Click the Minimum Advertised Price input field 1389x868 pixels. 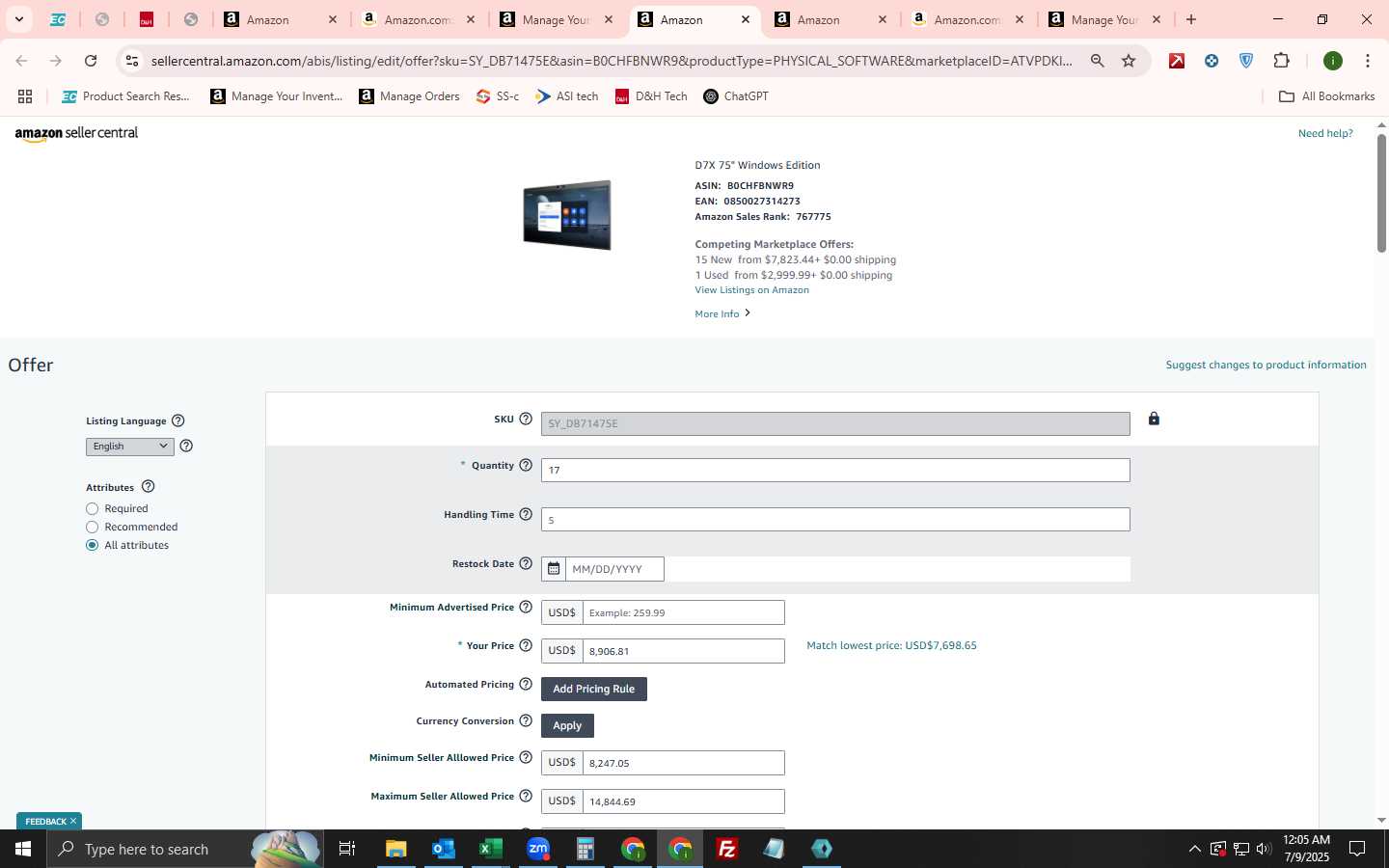[x=684, y=612]
